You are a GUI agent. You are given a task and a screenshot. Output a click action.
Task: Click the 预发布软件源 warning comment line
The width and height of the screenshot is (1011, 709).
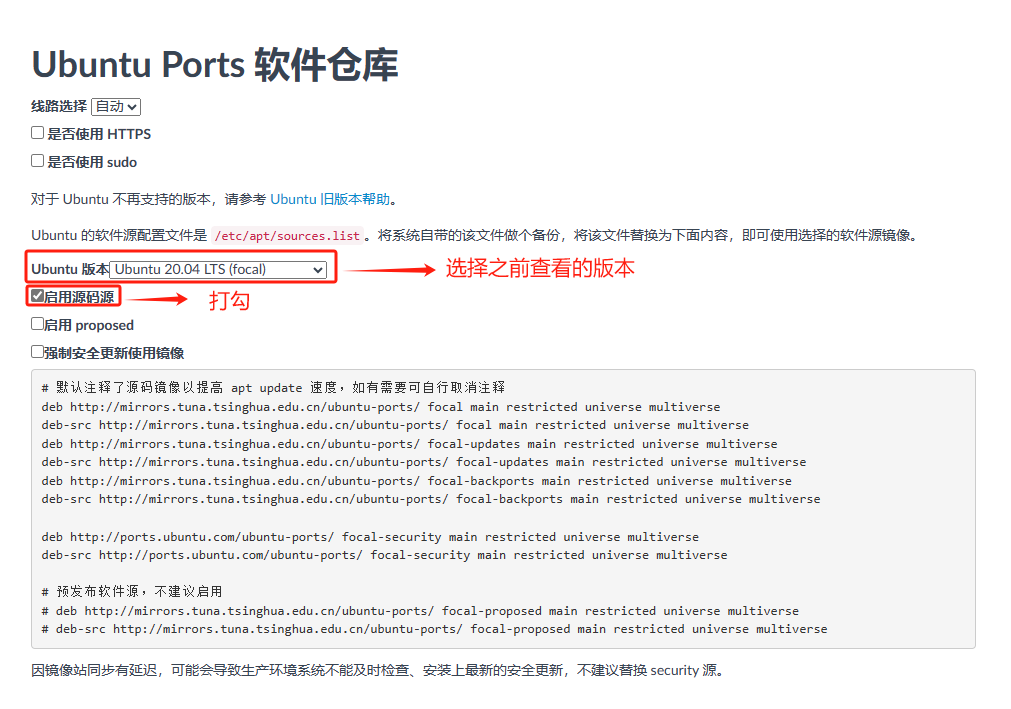click(x=130, y=591)
